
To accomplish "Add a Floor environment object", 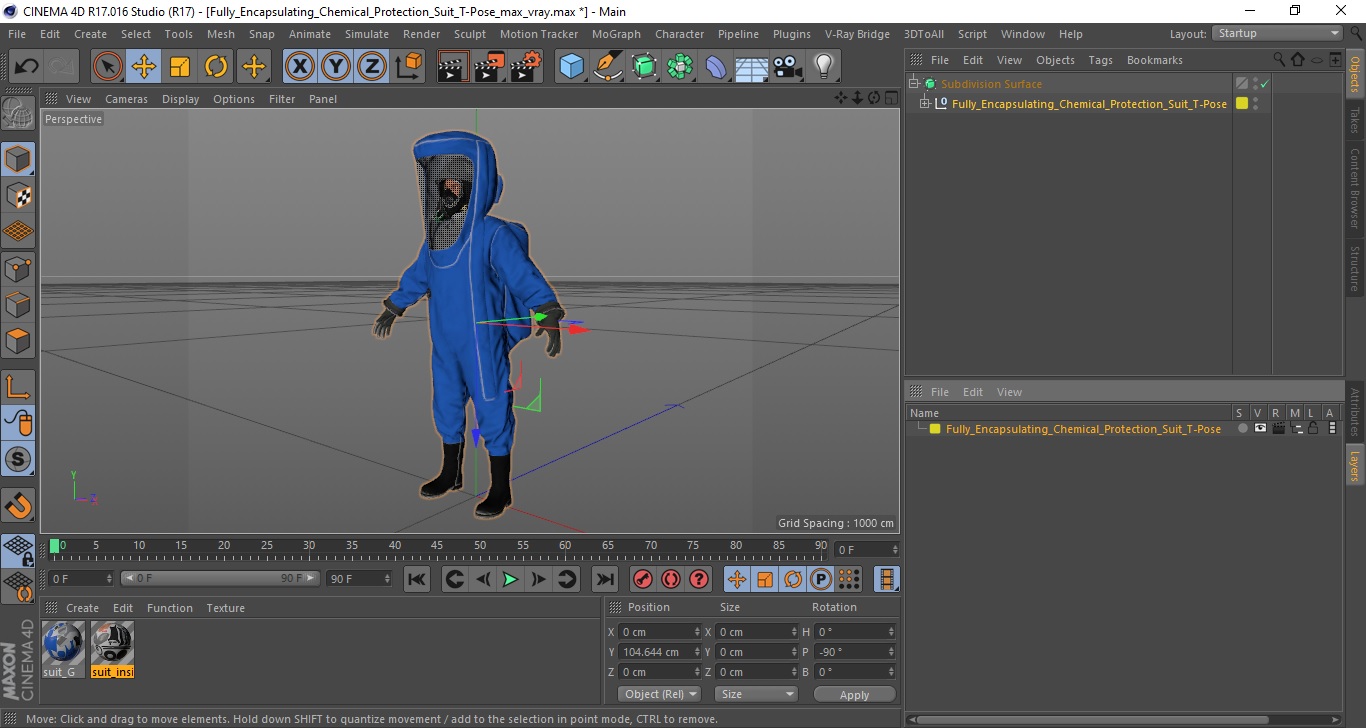I will pos(751,67).
